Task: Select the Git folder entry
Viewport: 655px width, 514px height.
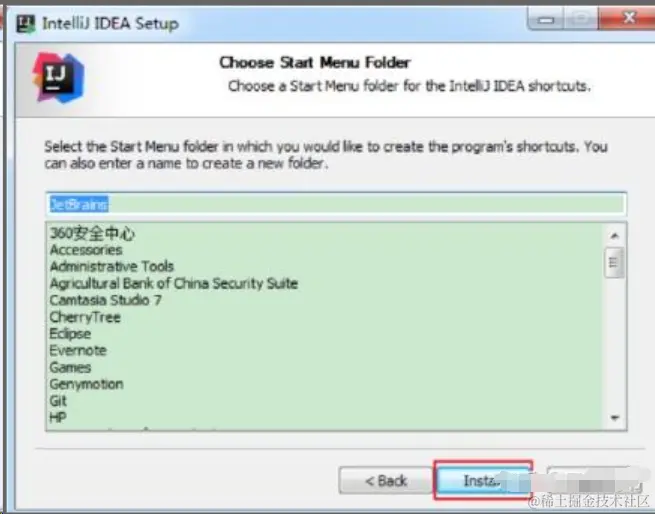Action: [x=58, y=401]
